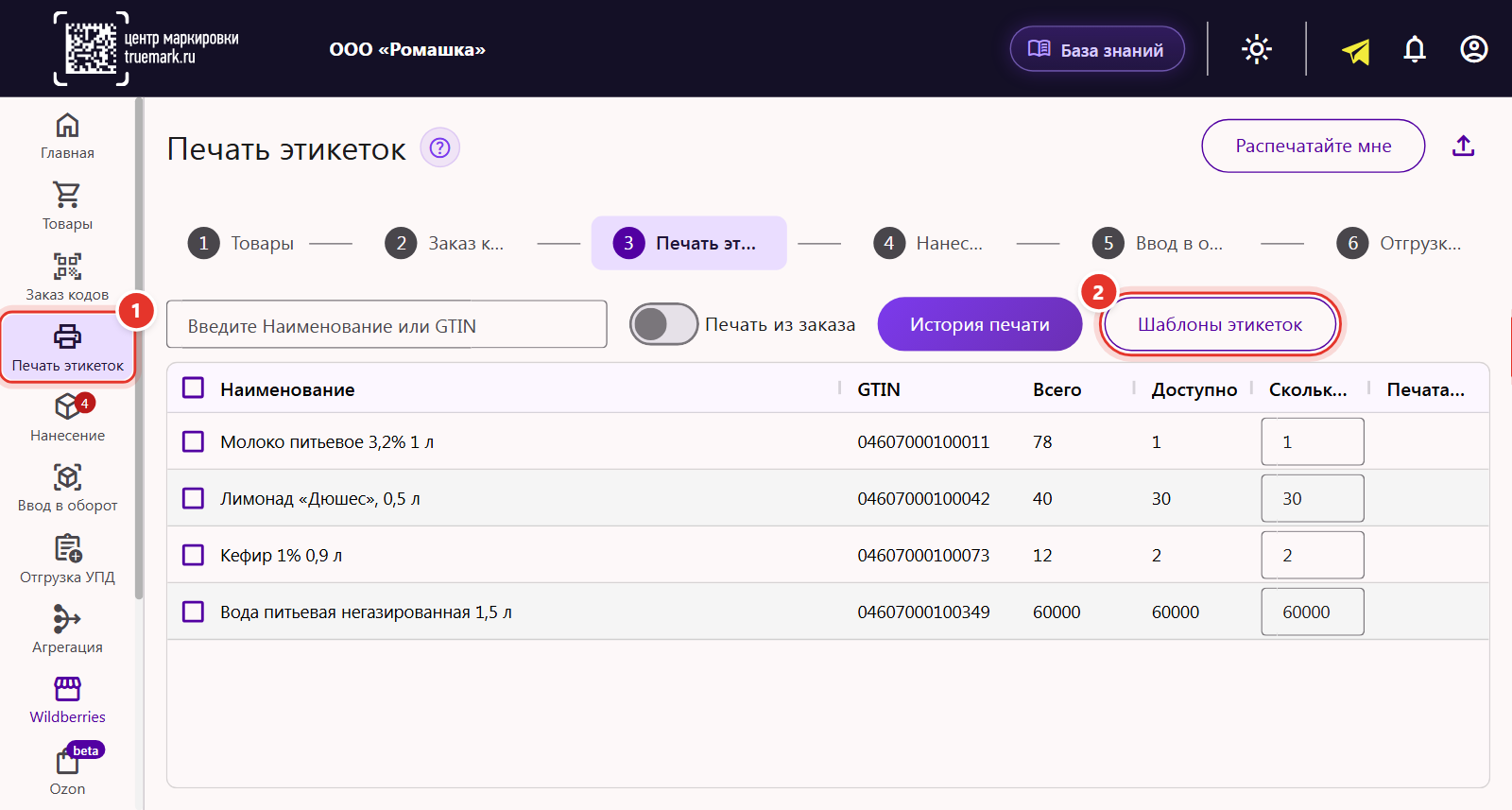Select checkbox for Лимонад «Дюшес» row
This screenshot has height=810, width=1512.
(194, 498)
